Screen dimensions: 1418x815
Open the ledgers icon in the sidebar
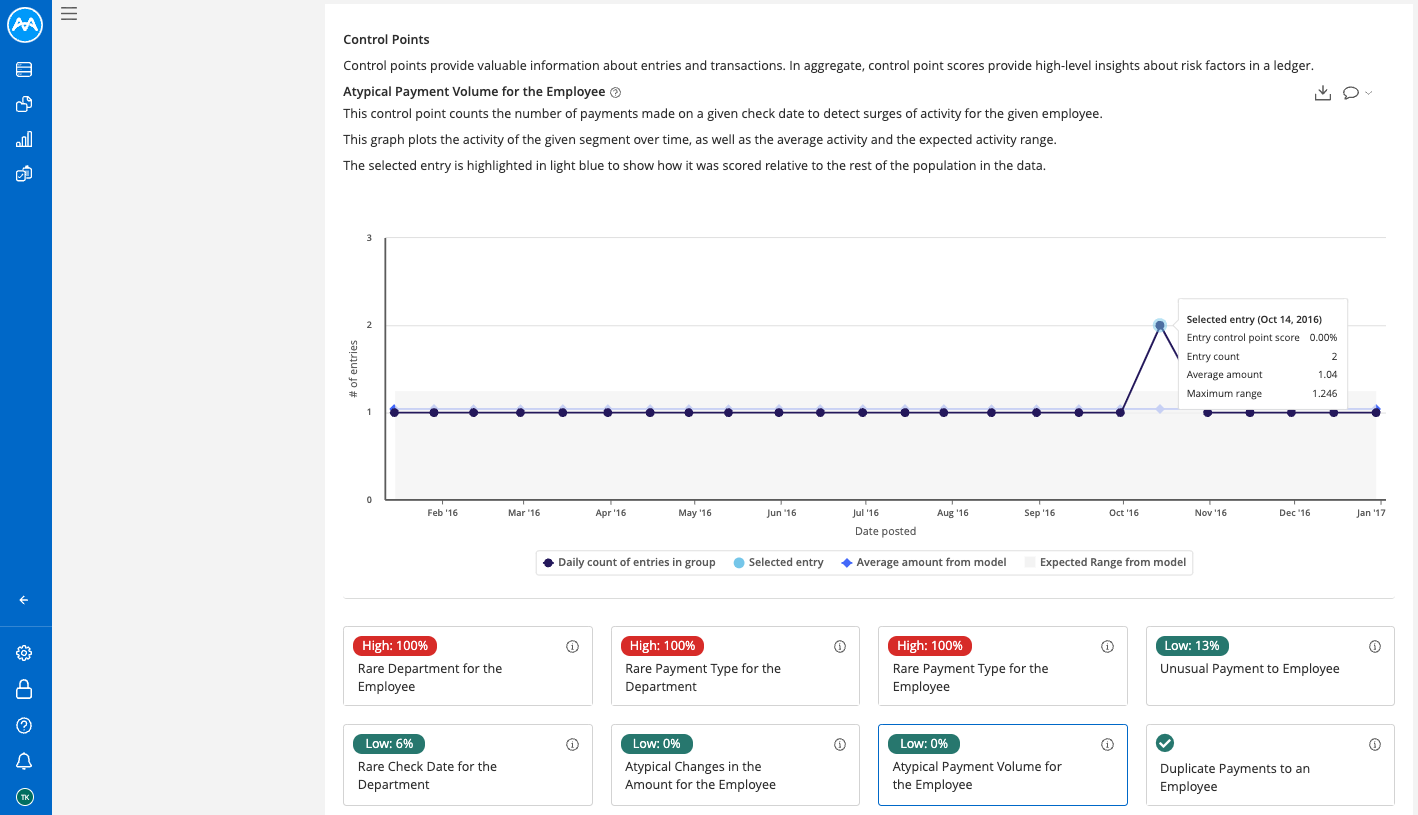click(25, 69)
